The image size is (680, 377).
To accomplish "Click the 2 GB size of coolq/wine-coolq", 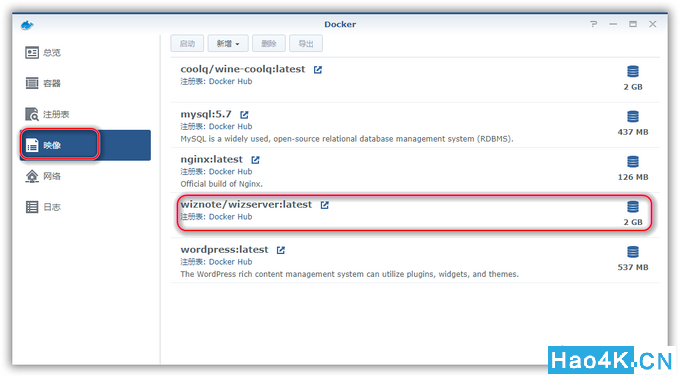I will tap(633, 87).
